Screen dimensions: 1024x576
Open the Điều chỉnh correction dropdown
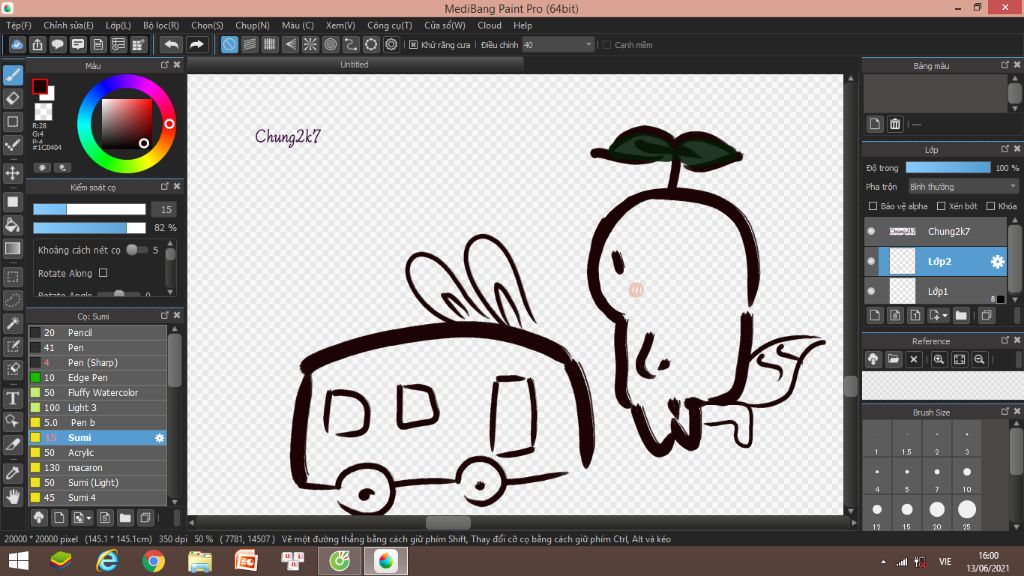tap(558, 45)
